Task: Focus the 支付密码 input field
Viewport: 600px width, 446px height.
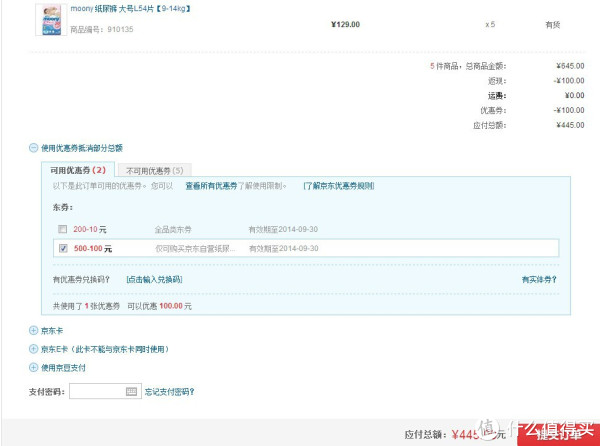Action: pyautogui.click(x=105, y=391)
